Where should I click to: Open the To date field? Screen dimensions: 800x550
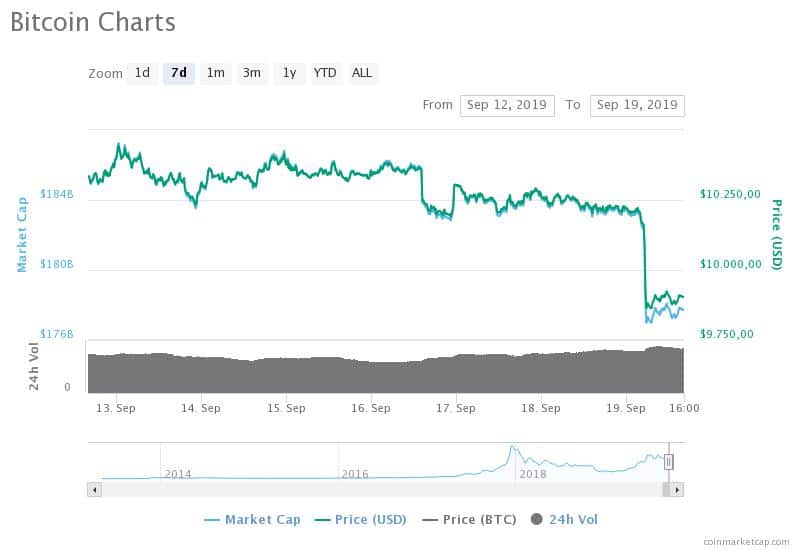pos(637,106)
